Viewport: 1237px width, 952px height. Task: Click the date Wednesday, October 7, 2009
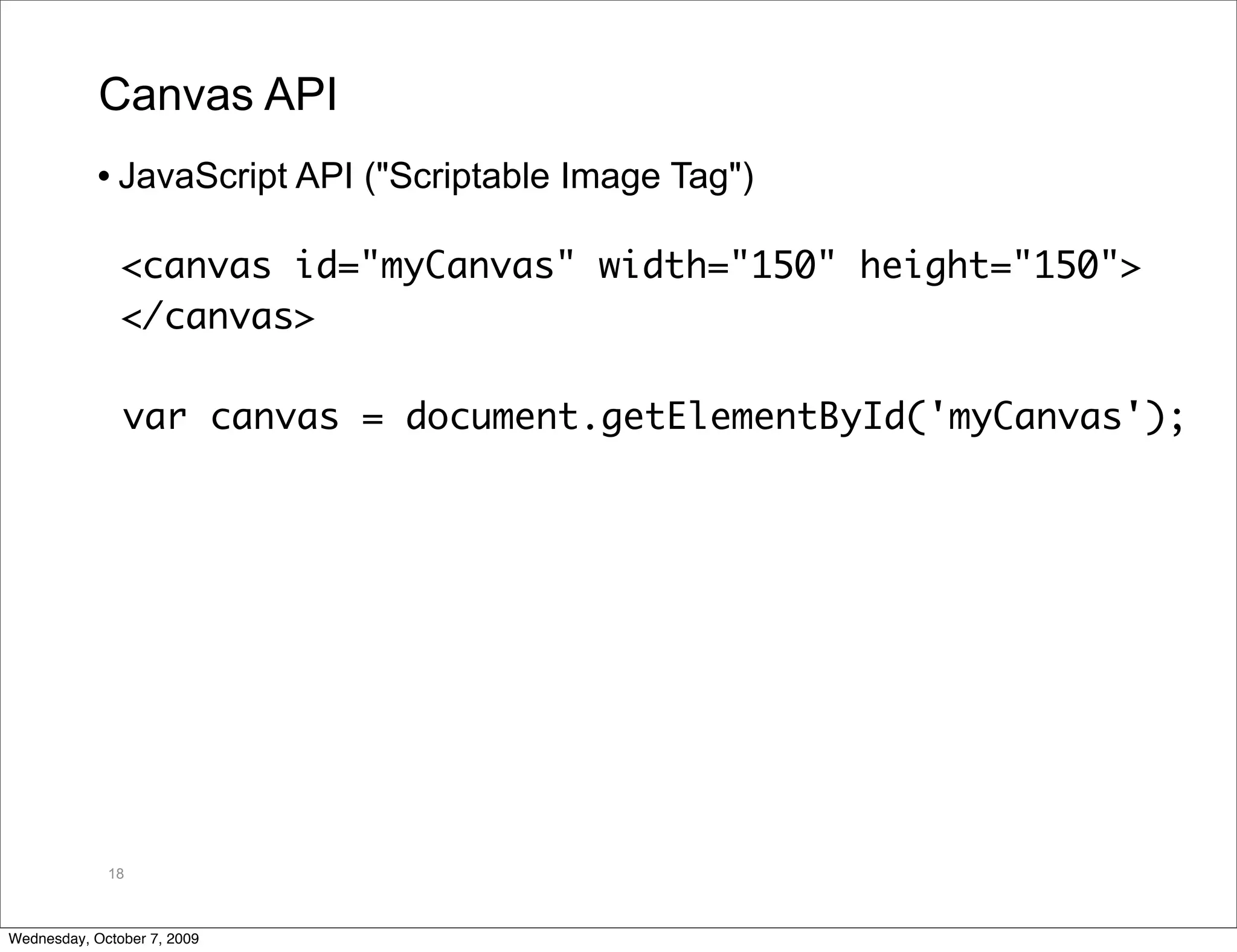pos(104,939)
